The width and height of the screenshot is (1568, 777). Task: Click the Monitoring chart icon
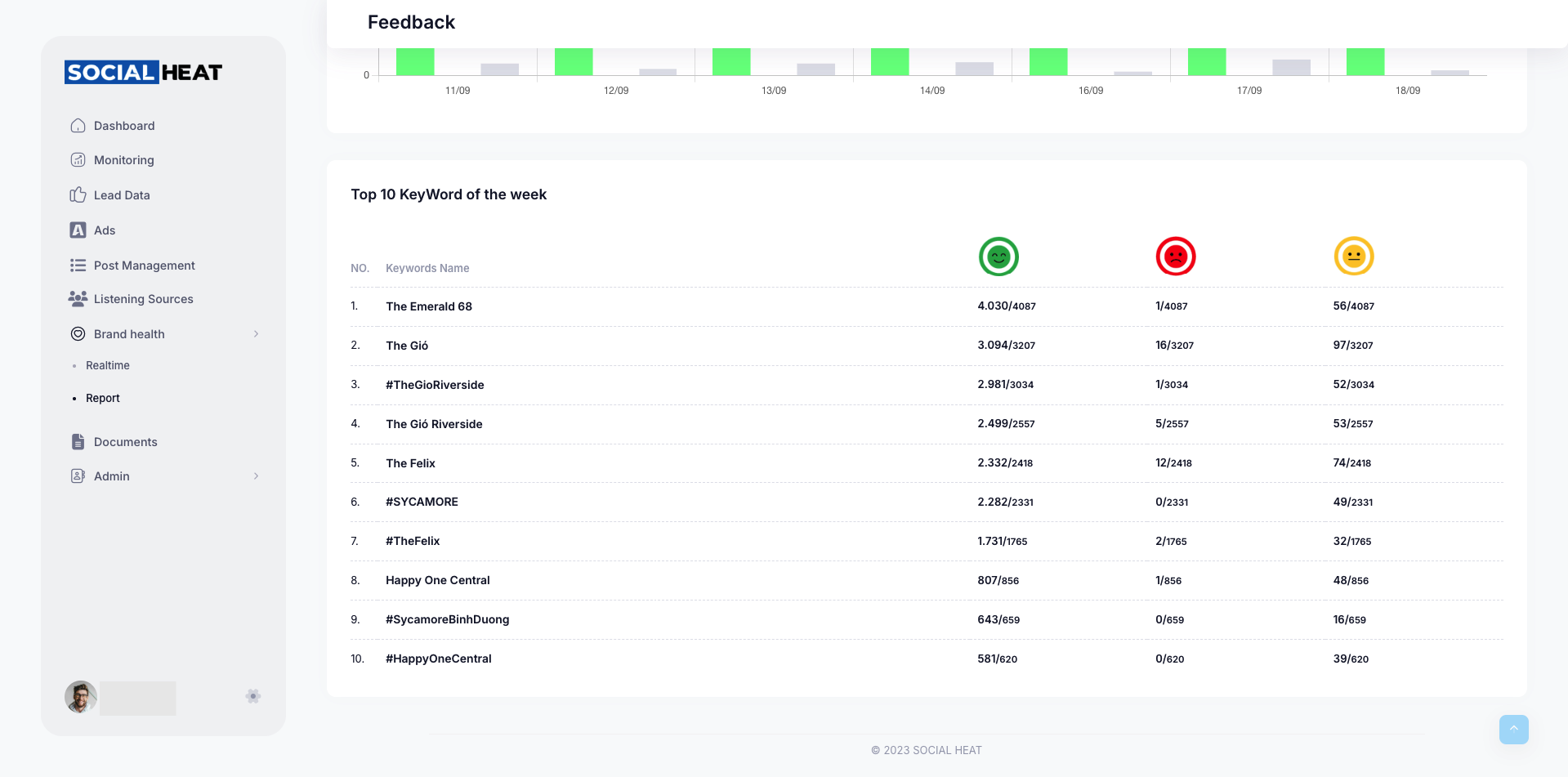(x=78, y=160)
